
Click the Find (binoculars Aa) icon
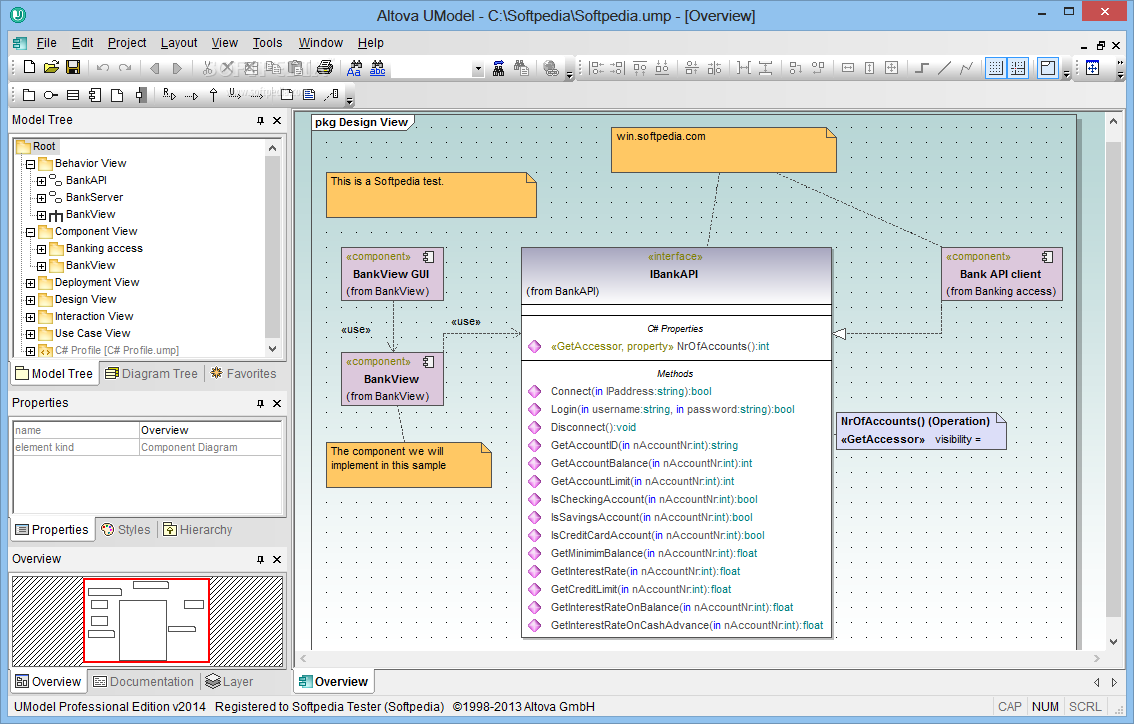[x=354, y=68]
